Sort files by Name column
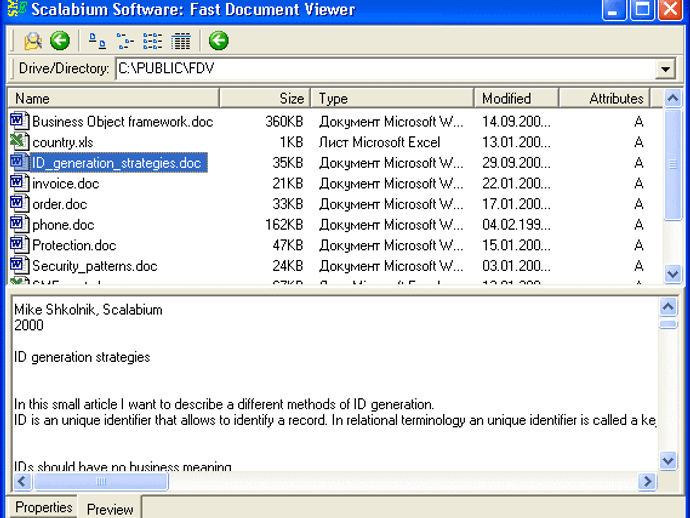The width and height of the screenshot is (690, 518). 114,98
